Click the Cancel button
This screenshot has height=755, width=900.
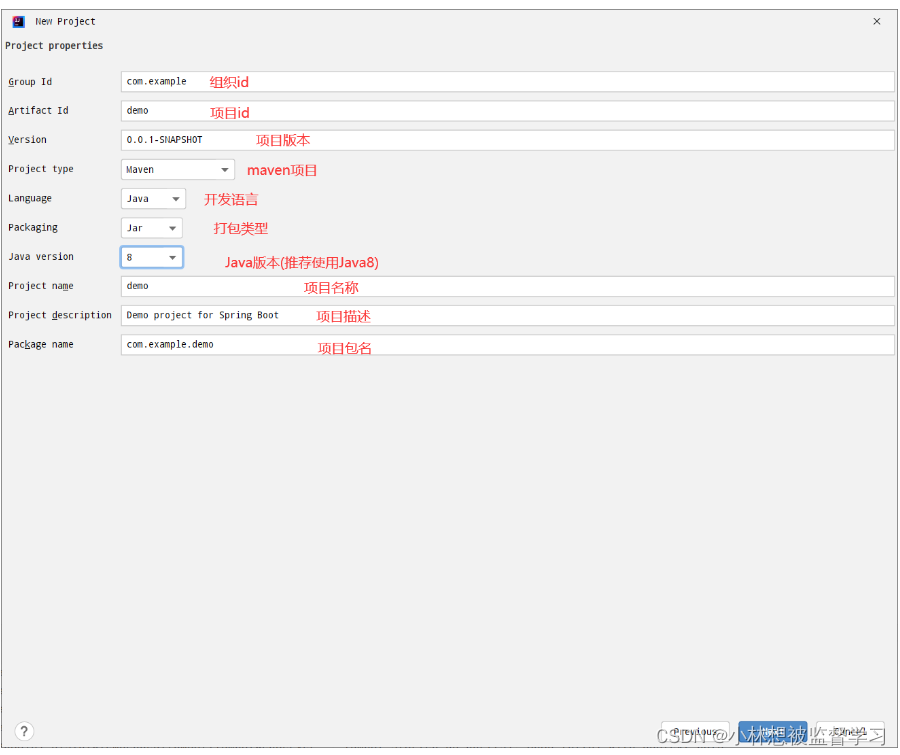pyautogui.click(x=850, y=732)
